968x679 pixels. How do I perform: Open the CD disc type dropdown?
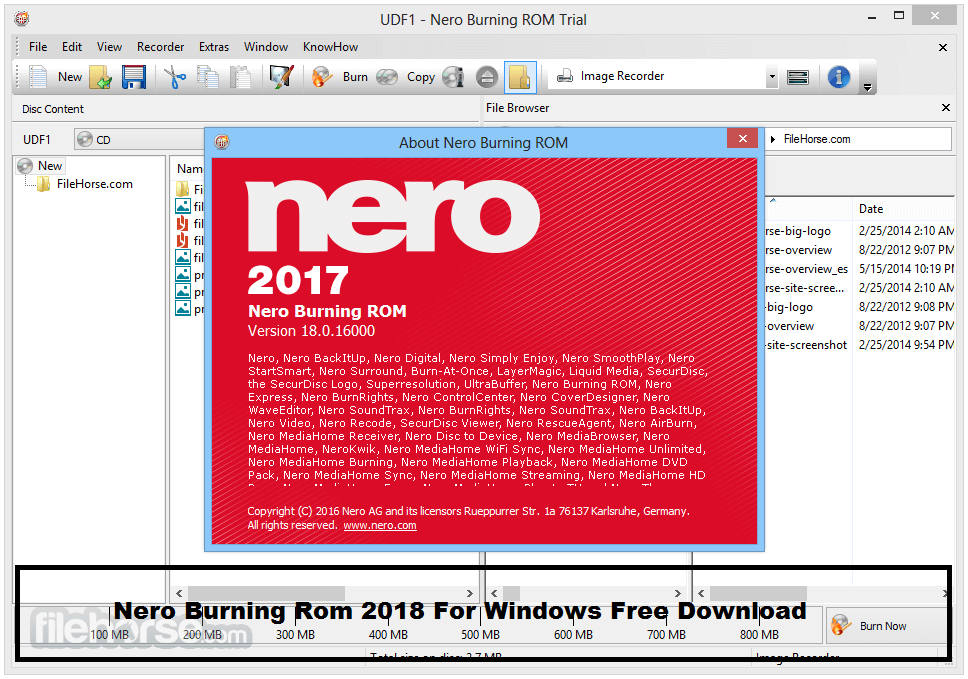140,140
